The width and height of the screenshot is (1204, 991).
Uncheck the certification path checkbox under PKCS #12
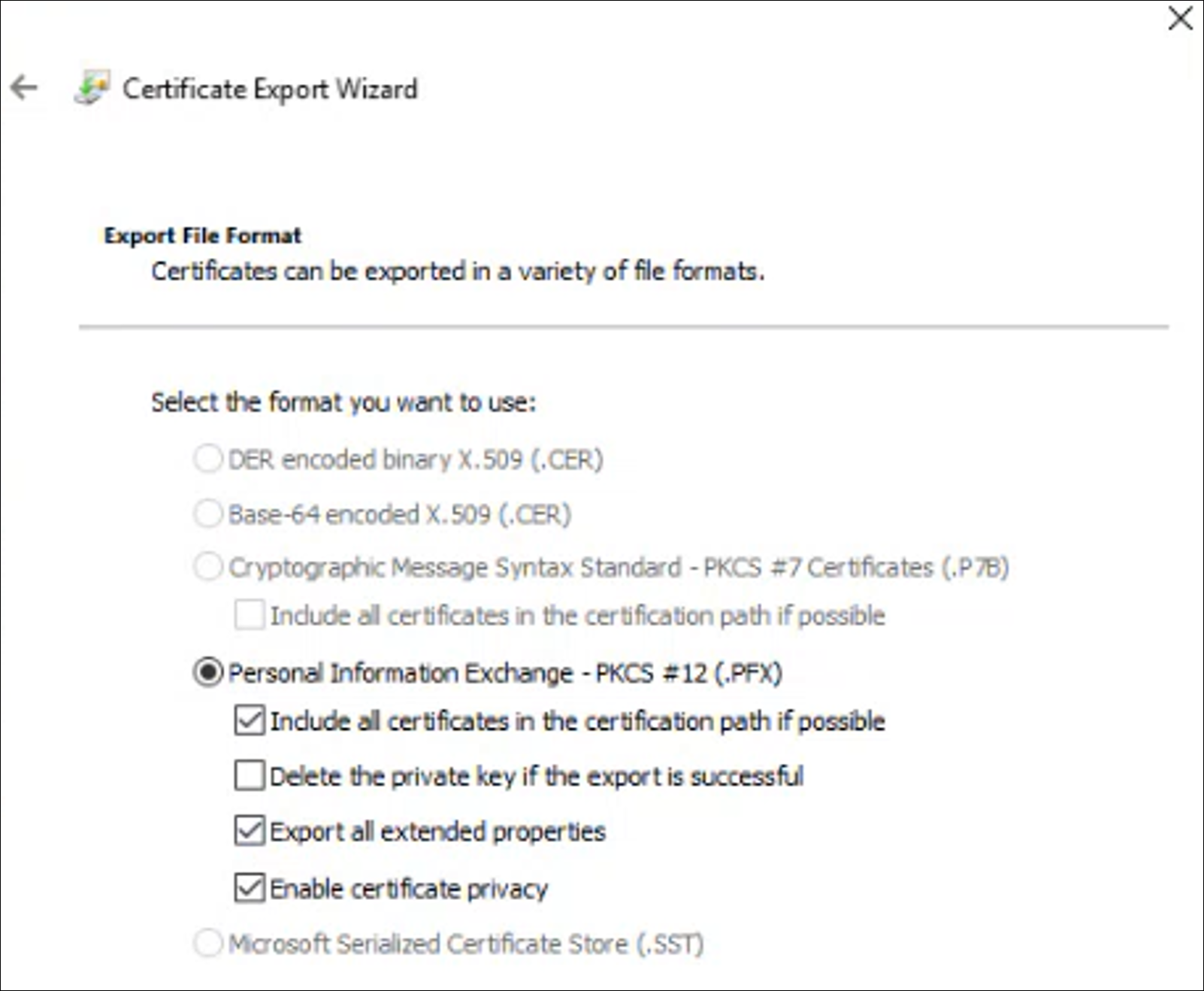click(x=250, y=720)
